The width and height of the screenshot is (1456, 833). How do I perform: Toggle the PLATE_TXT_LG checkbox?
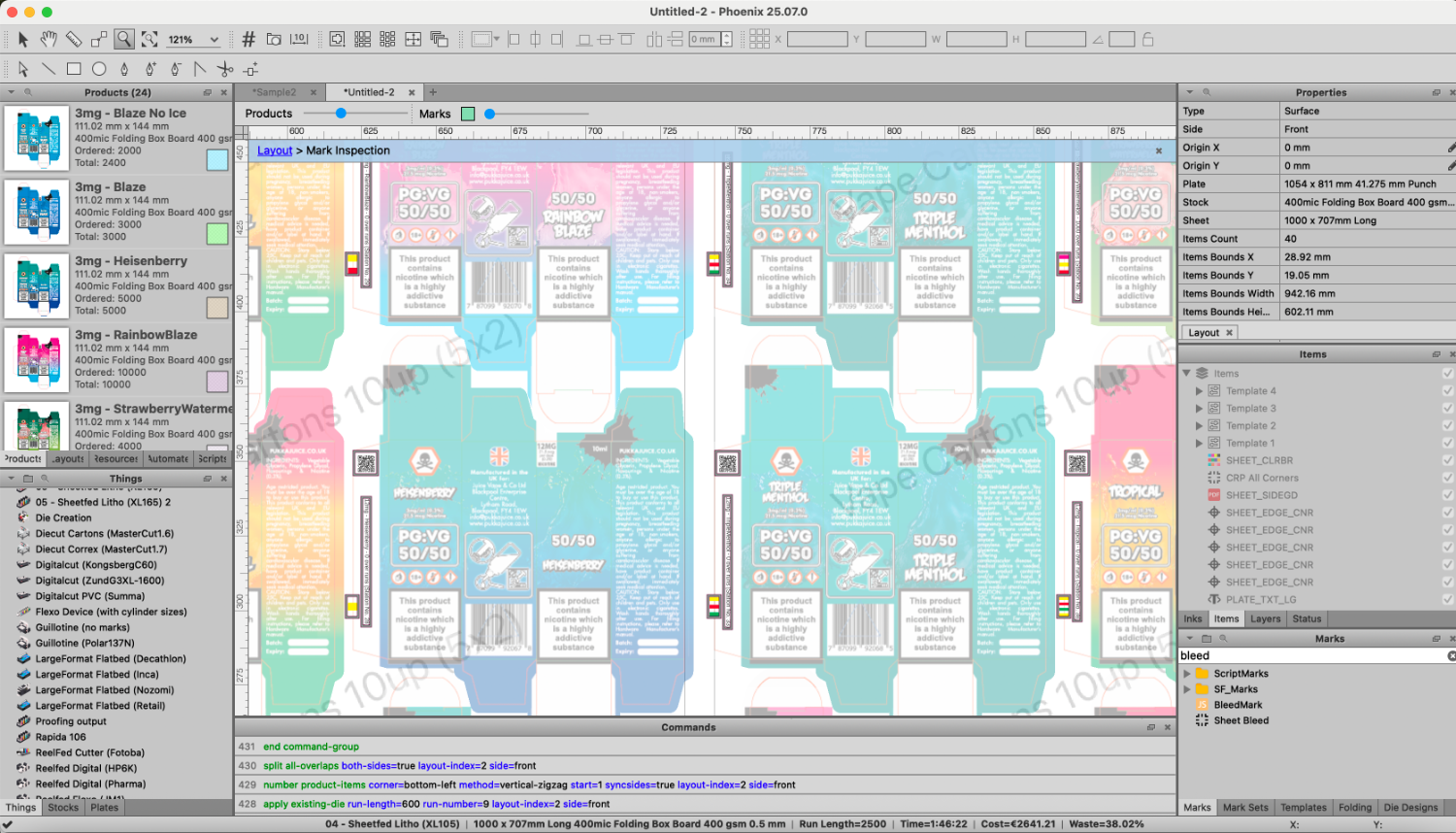[x=1447, y=600]
